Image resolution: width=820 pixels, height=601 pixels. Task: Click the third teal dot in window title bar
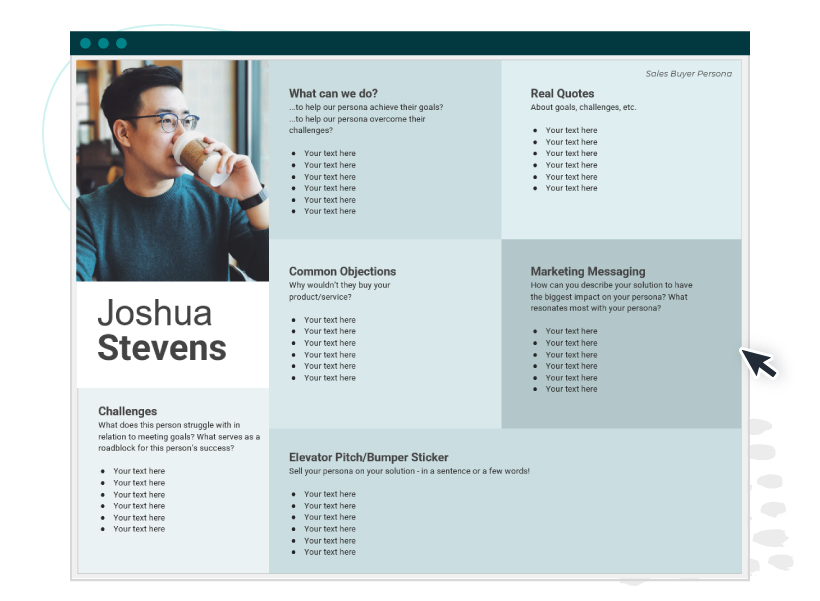click(121, 43)
